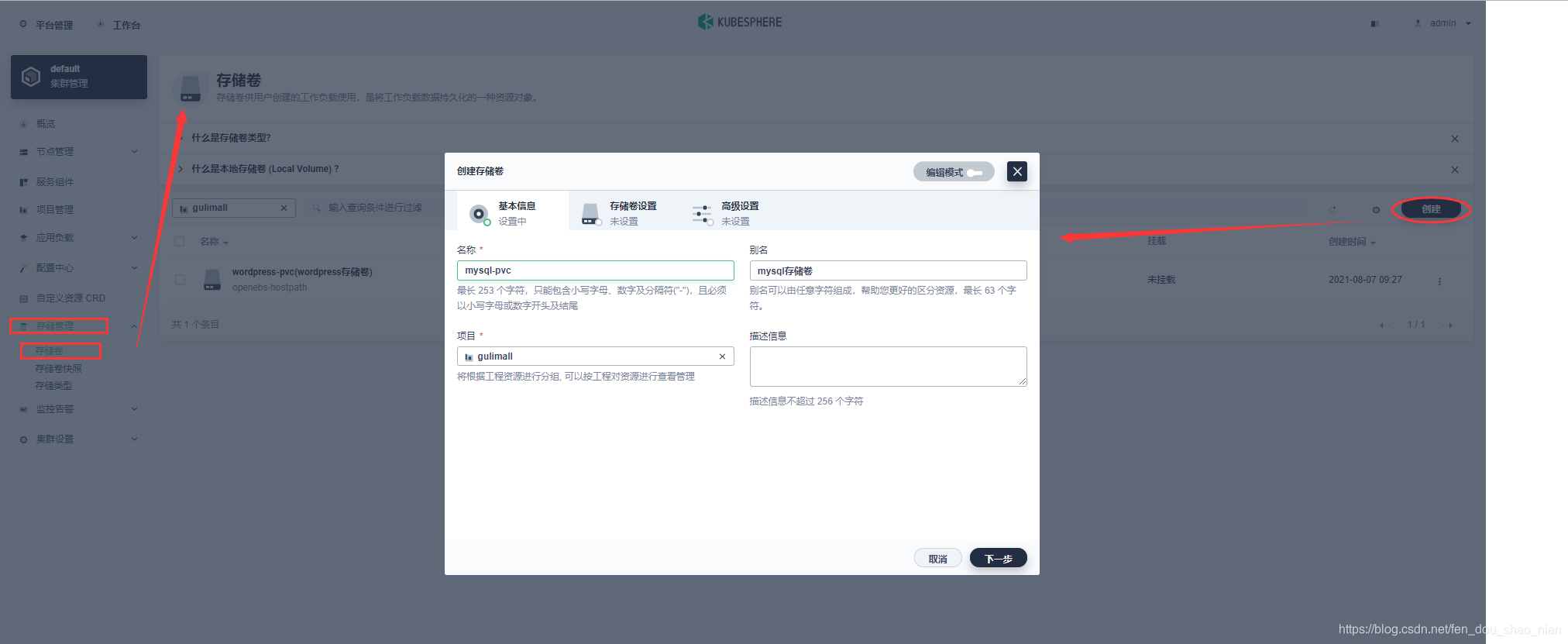1568x644 pixels.
Task: Click the 别名 field containing mysql存储卷
Action: [x=888, y=270]
